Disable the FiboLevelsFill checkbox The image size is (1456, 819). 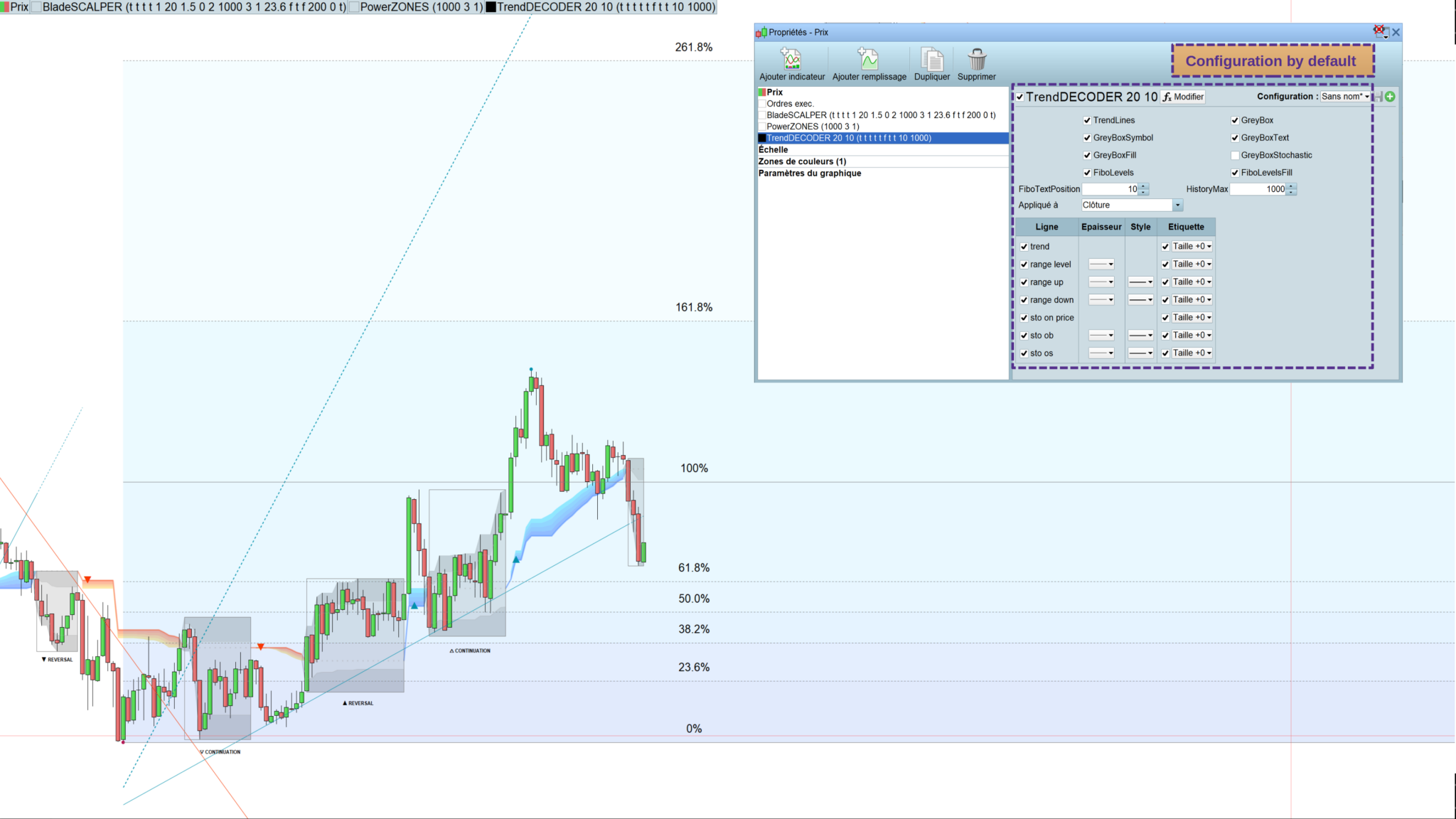coord(1235,173)
